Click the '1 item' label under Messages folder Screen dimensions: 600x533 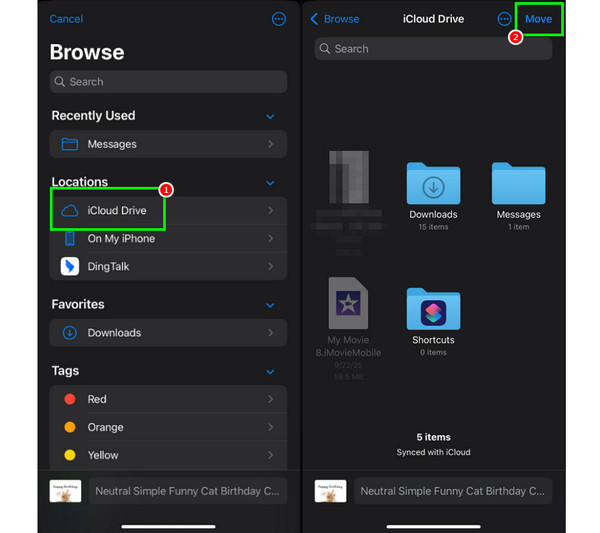point(518,227)
